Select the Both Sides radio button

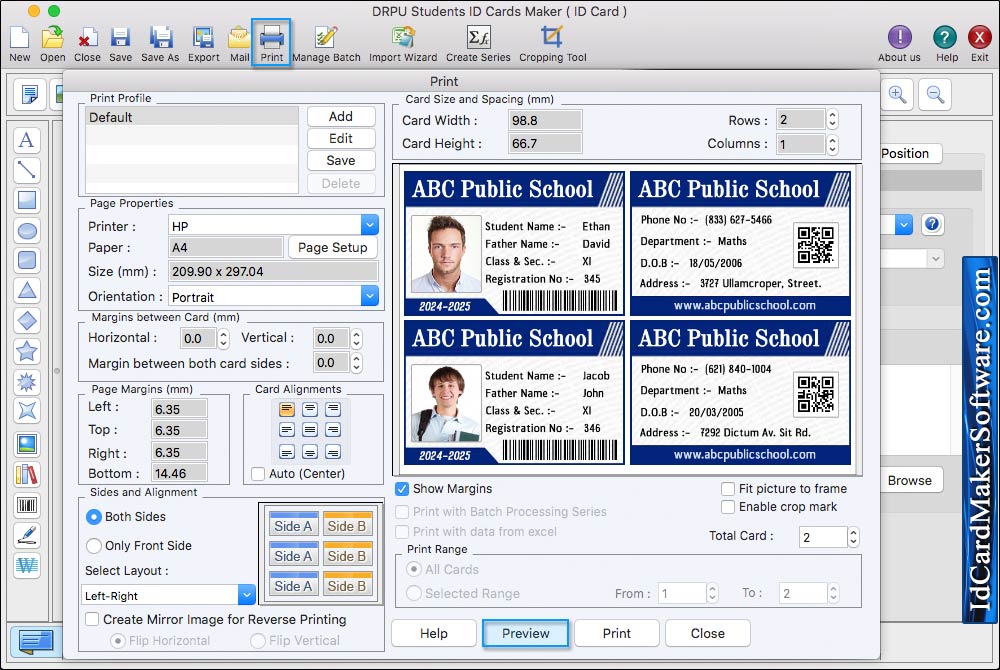tap(94, 517)
